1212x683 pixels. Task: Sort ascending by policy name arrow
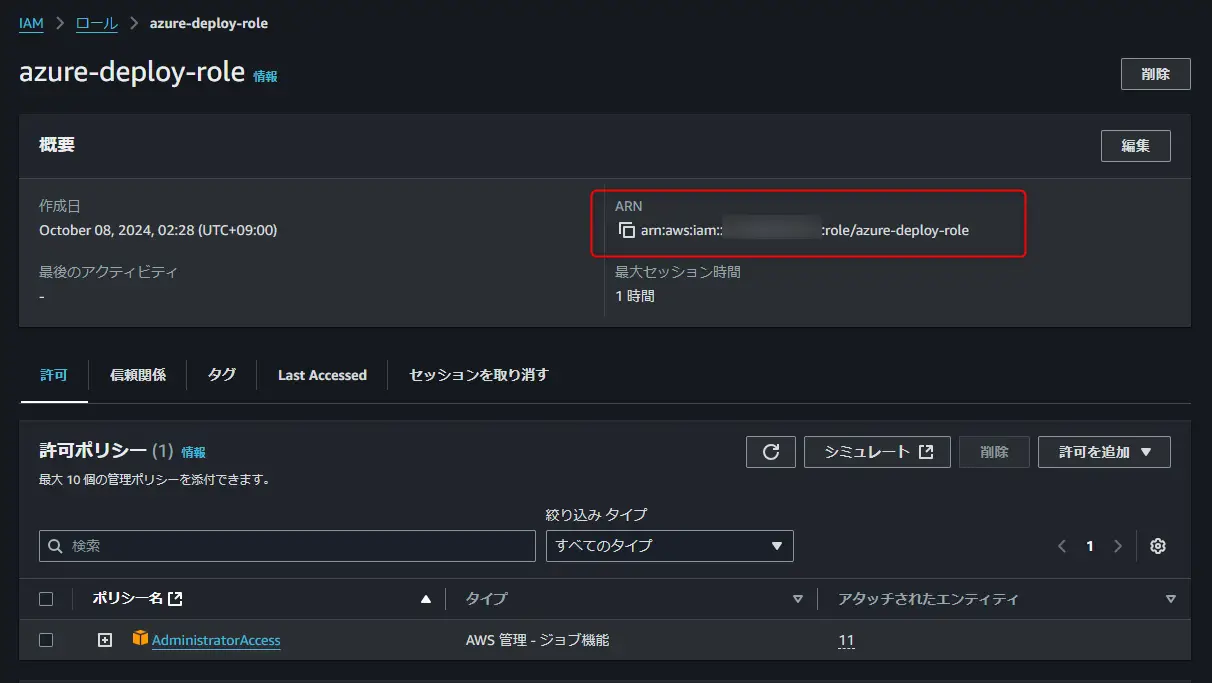[x=427, y=599]
